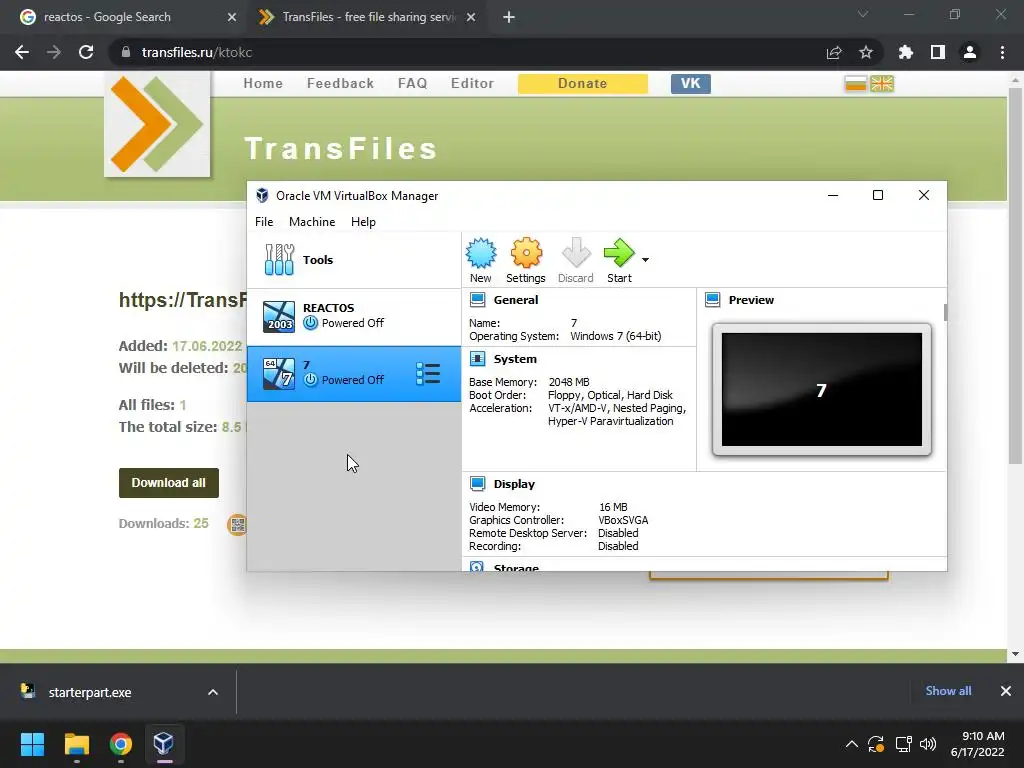This screenshot has height=768, width=1024.
Task: Click the Display section header
Action: coord(514,484)
